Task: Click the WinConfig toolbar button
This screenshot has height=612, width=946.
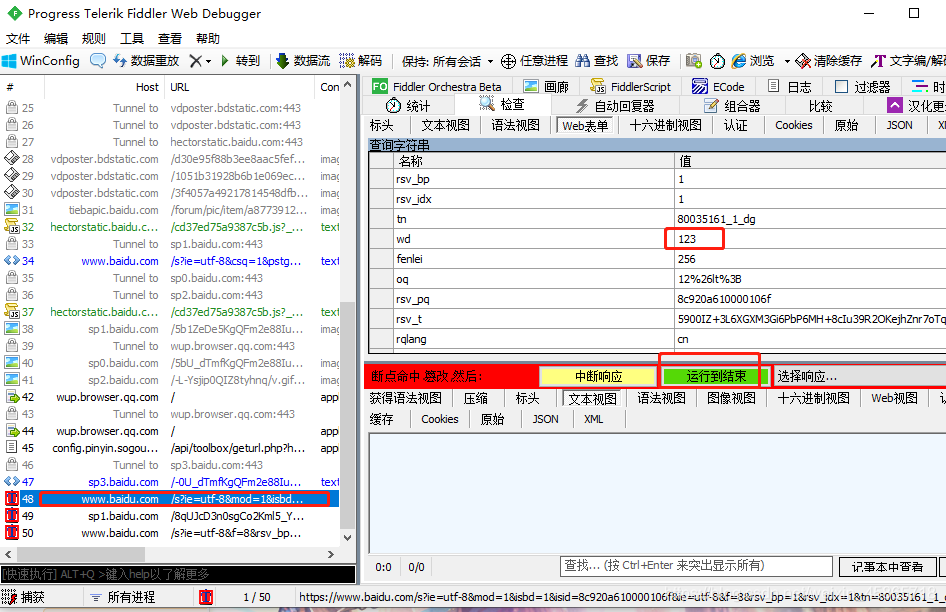Action: tap(41, 61)
